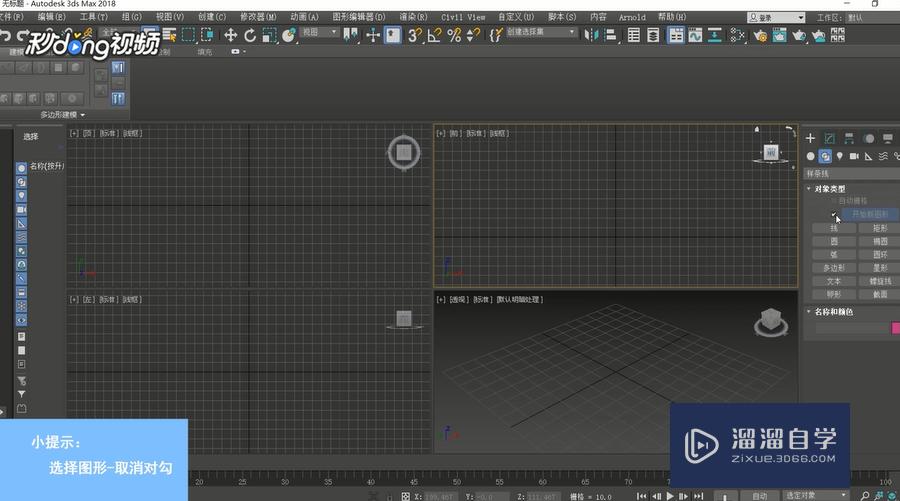Image resolution: width=900 pixels, height=501 pixels.
Task: Uncheck the 开始新图形 checkbox
Action: pyautogui.click(x=833, y=214)
